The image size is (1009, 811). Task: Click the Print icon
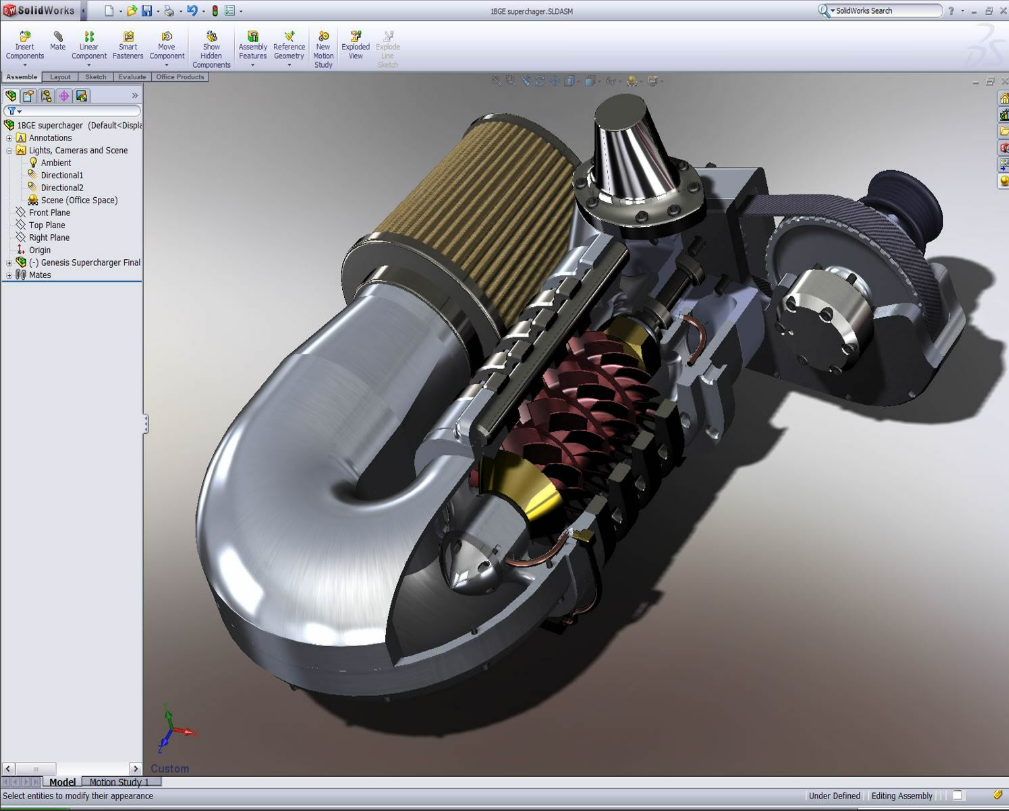pyautogui.click(x=169, y=11)
